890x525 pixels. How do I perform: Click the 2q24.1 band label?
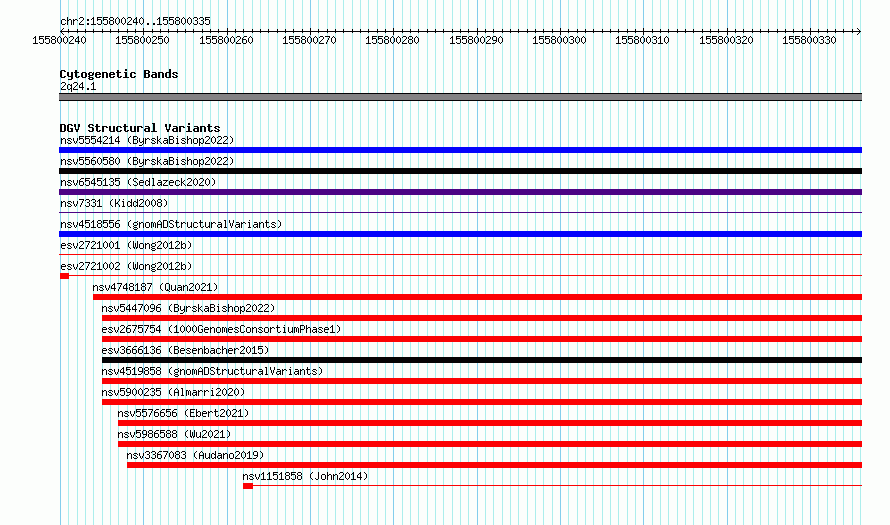coord(78,86)
